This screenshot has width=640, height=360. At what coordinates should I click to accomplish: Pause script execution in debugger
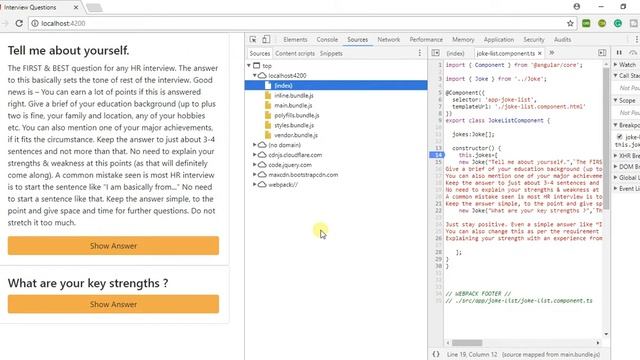click(619, 53)
